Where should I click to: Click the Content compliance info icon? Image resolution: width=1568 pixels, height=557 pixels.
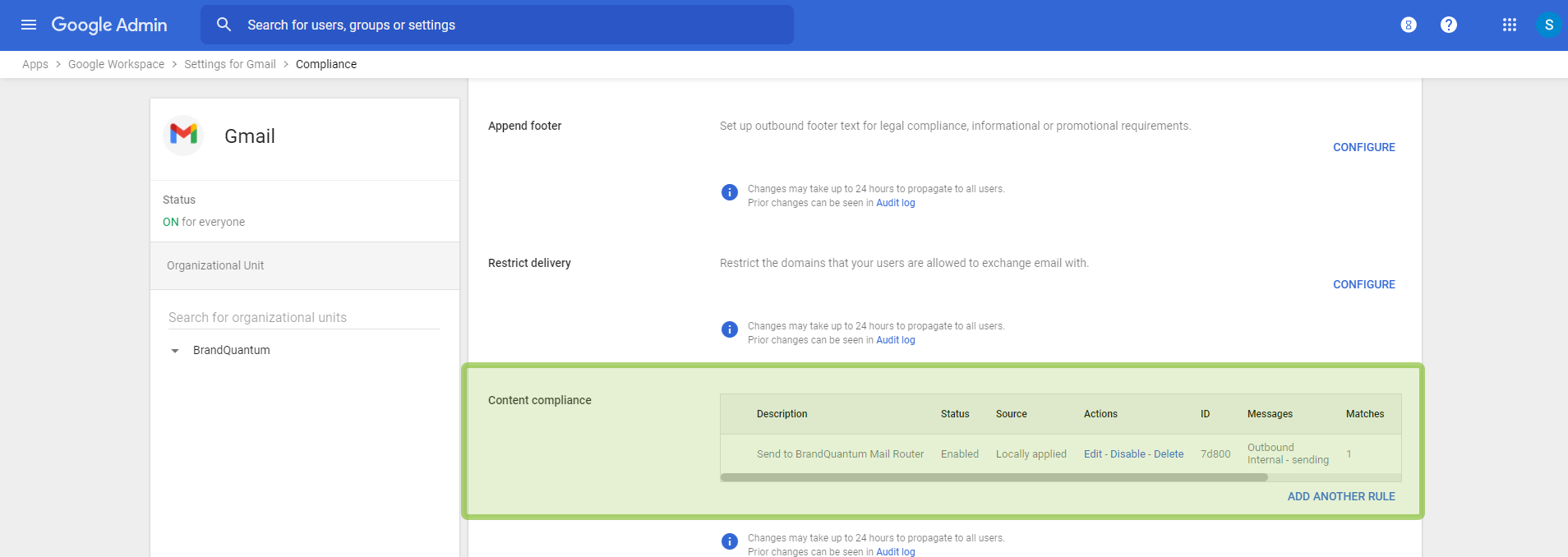pos(730,541)
